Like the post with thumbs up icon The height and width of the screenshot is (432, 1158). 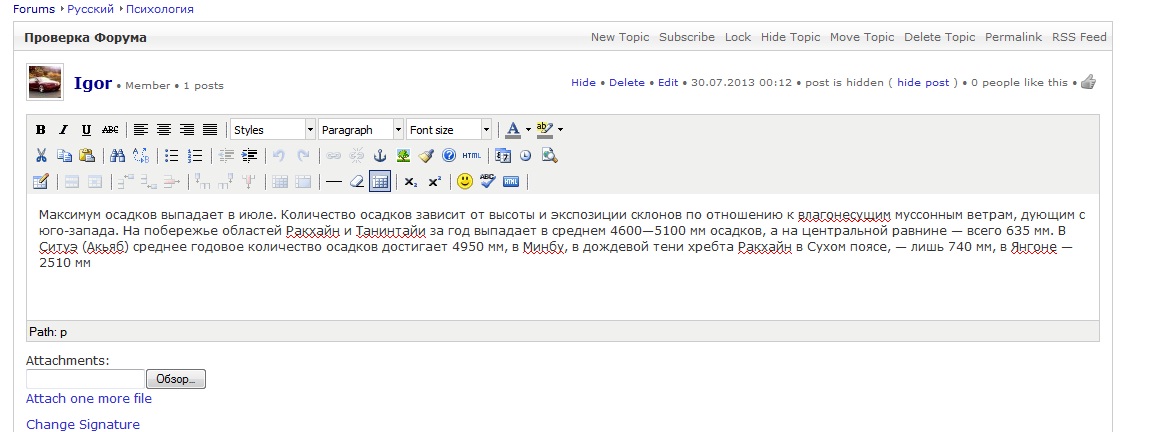1089,82
